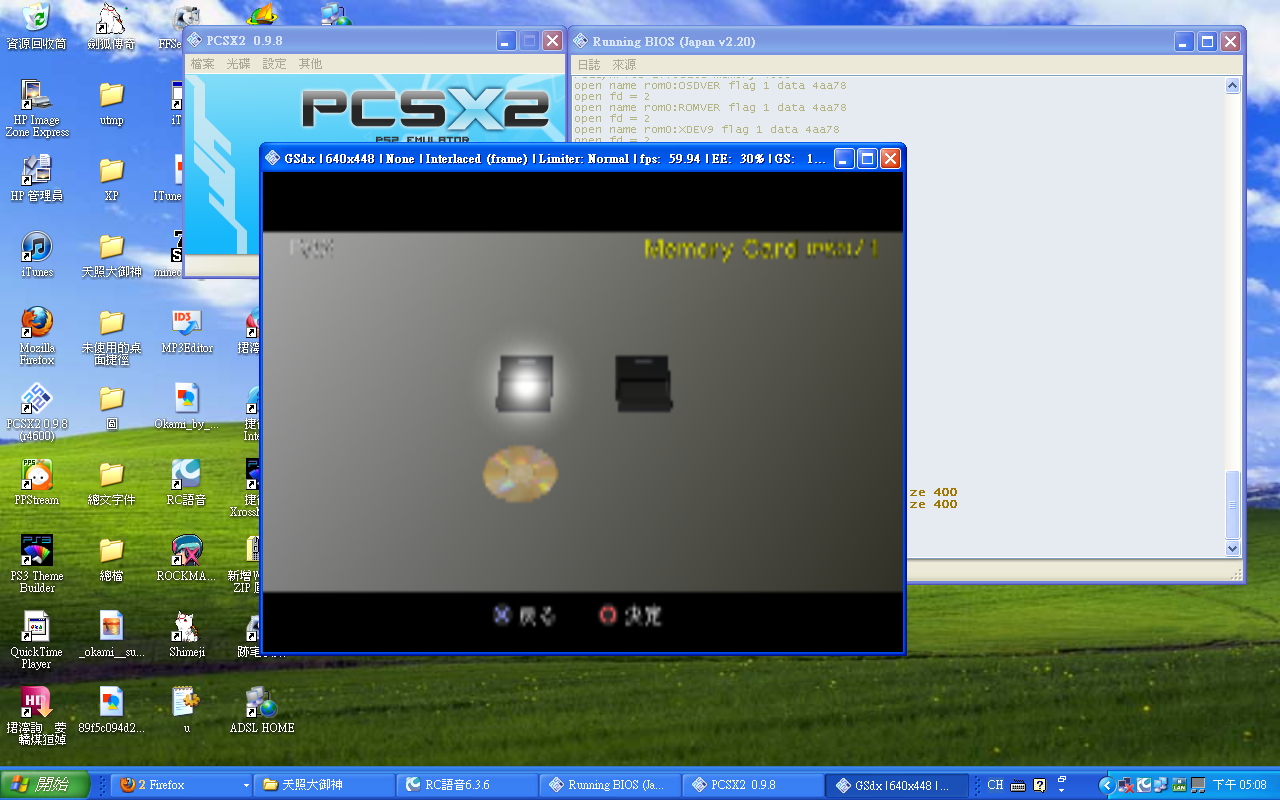The image size is (1280, 800).
Task: Launch PPStream from the desktop
Action: (37, 482)
